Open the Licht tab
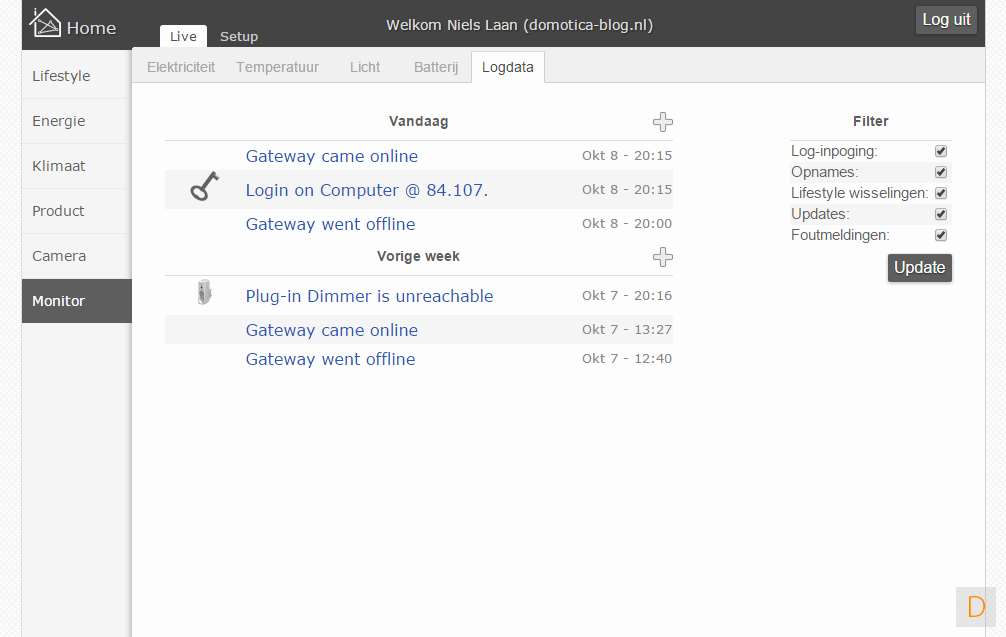Screen dimensions: 1006x637 (364, 67)
